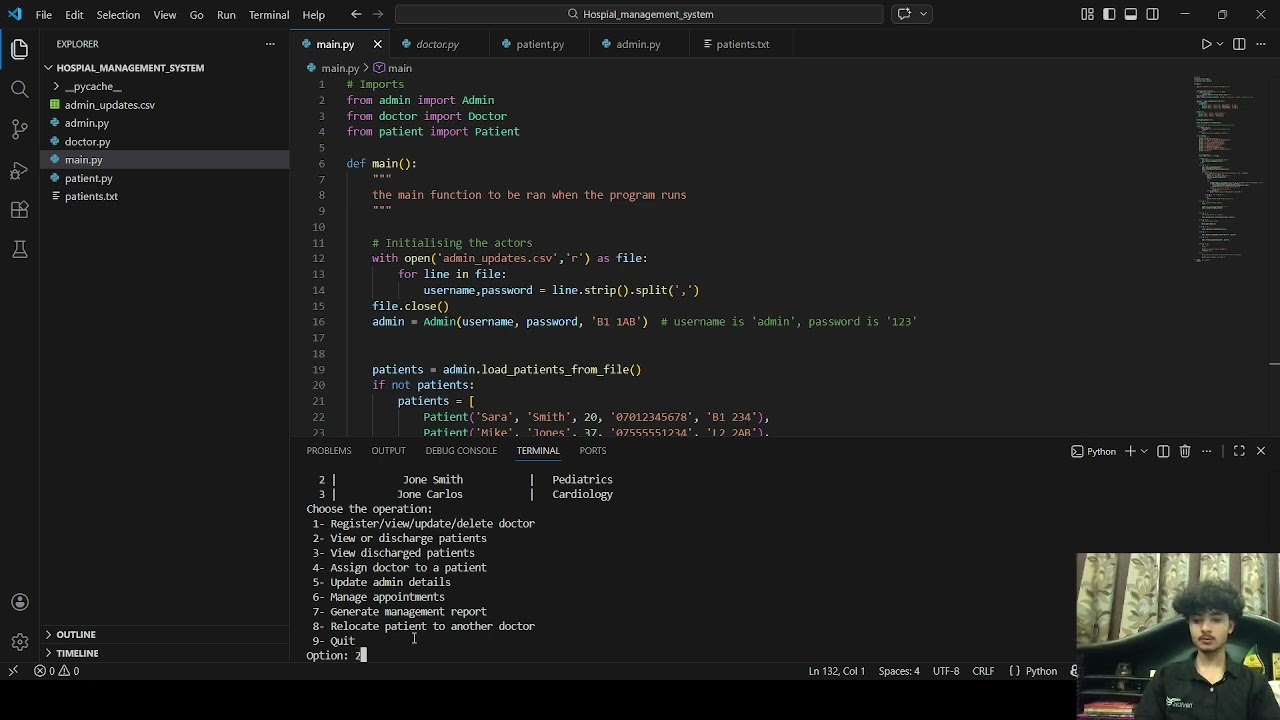
Task: Change indentation via Spaces: 4
Action: 899,671
